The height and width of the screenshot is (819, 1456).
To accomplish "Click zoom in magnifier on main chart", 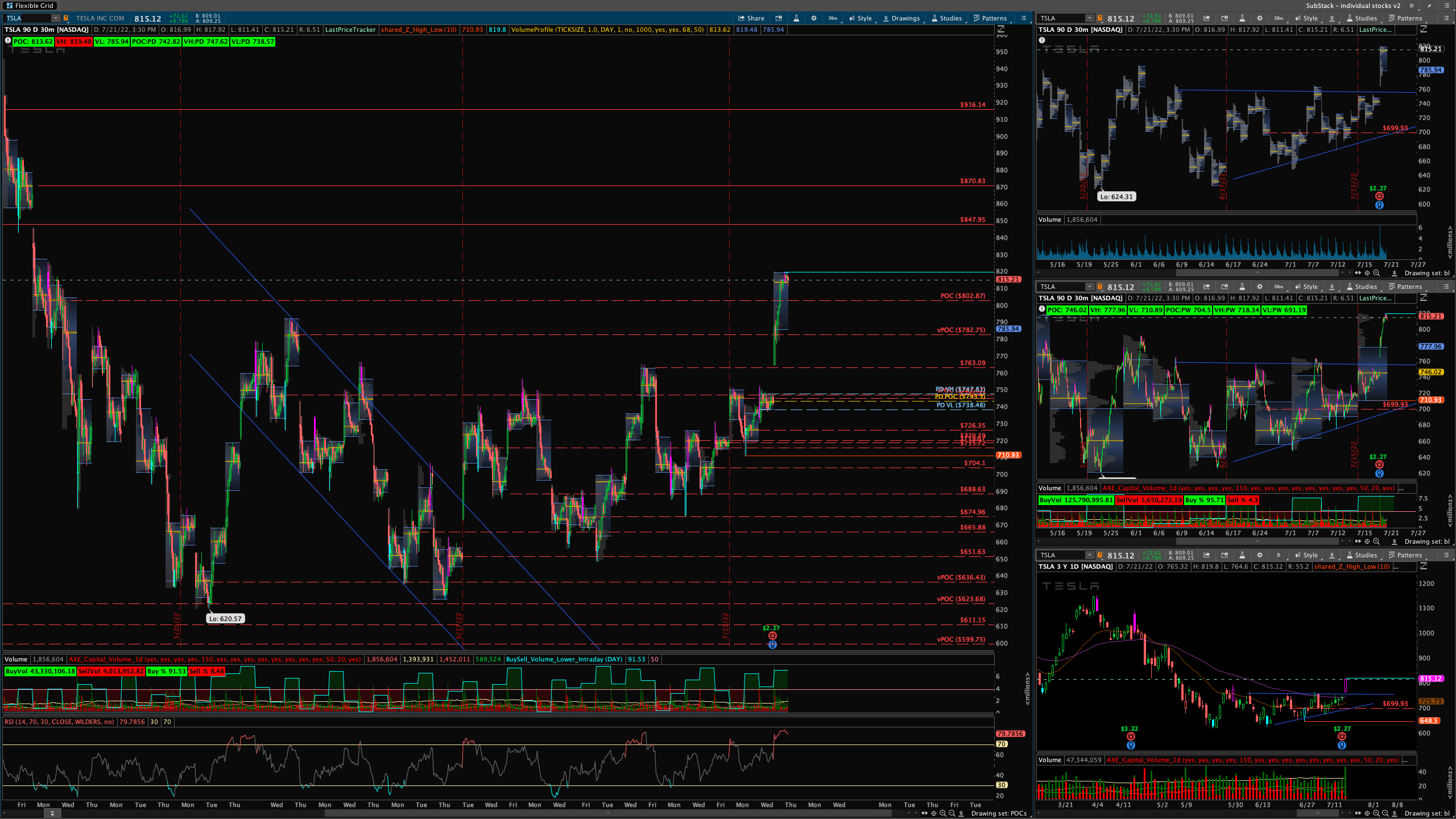I will [x=943, y=813].
